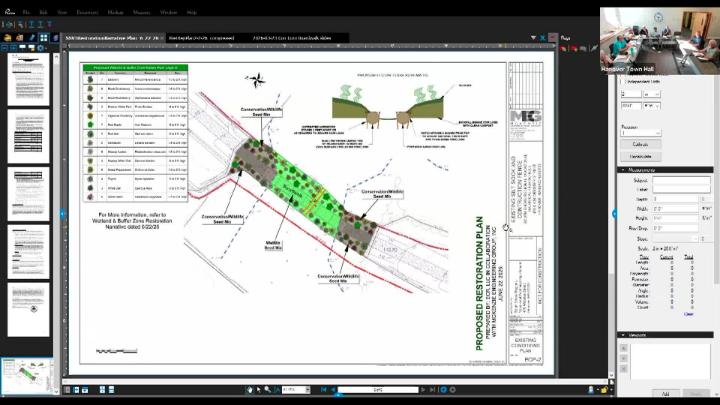
Task: Select page 1 thumbnail
Action: [28, 79]
